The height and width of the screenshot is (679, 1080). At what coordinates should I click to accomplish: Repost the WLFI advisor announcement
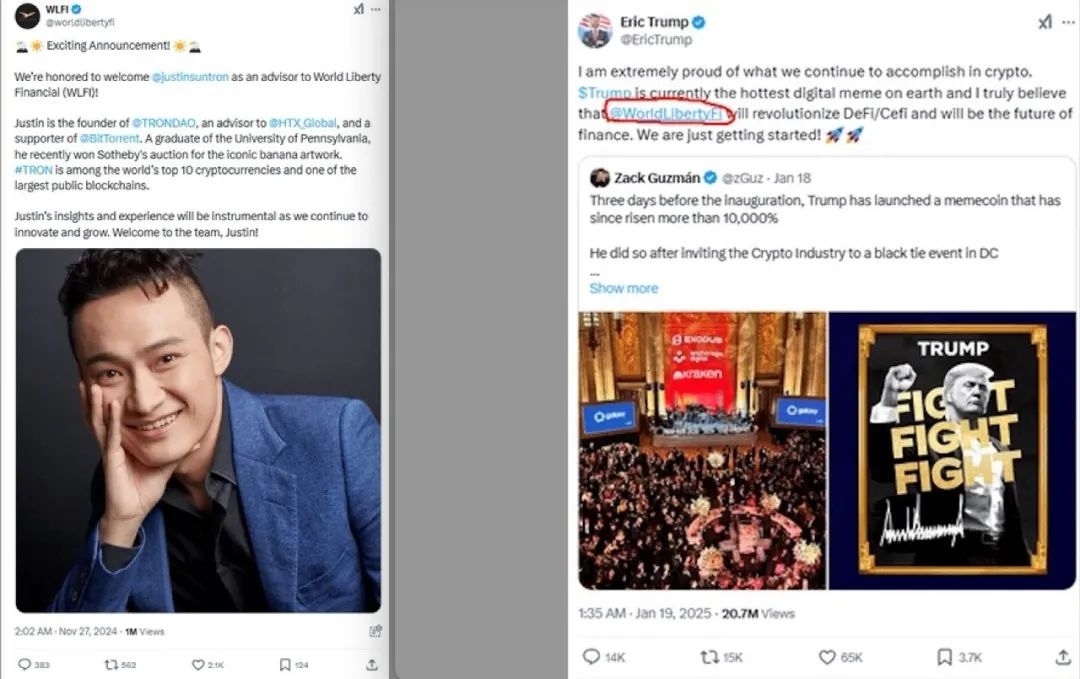pyautogui.click(x=113, y=664)
